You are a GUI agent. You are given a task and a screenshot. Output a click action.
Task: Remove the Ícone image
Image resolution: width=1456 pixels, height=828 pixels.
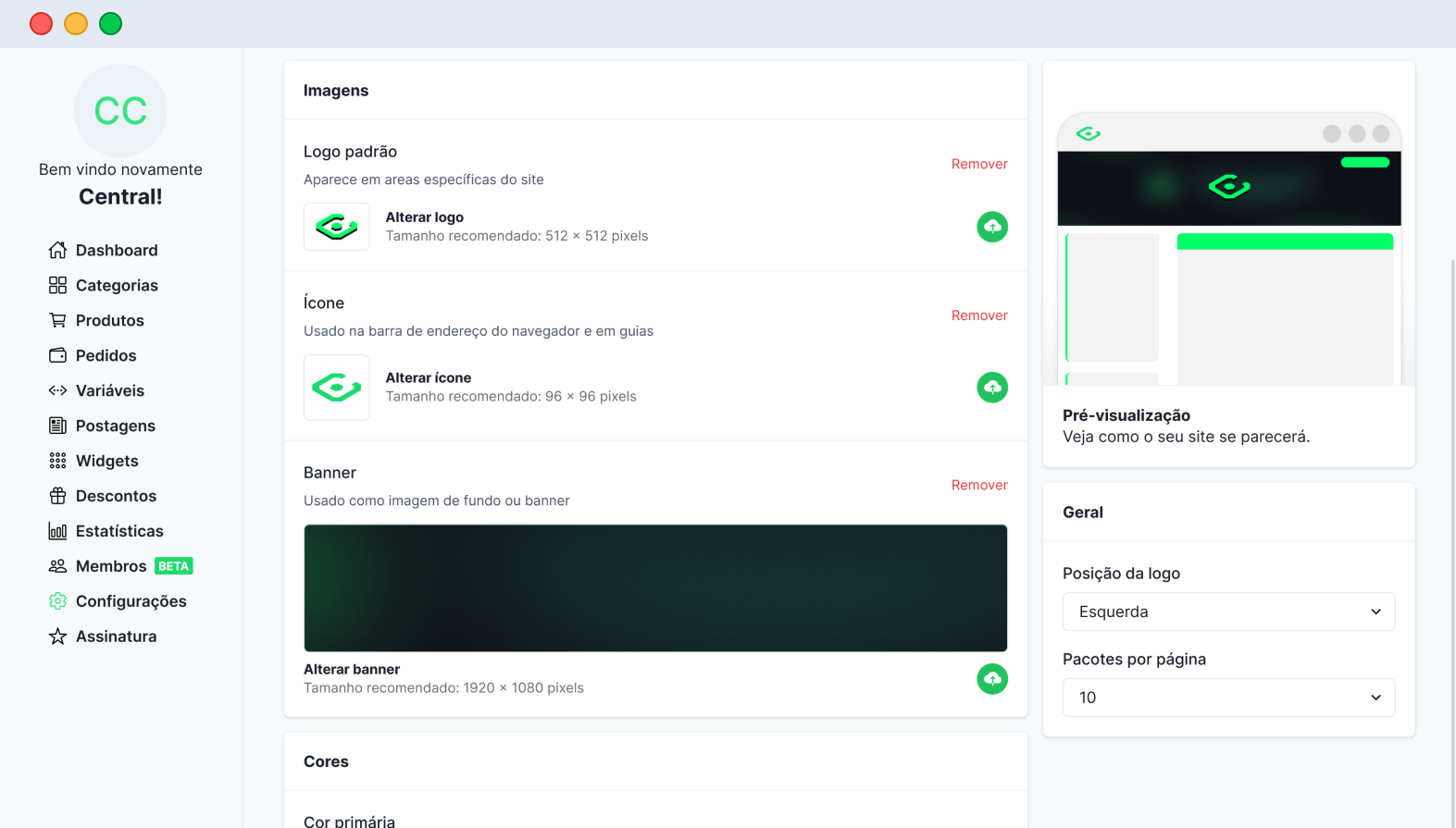[x=979, y=315]
